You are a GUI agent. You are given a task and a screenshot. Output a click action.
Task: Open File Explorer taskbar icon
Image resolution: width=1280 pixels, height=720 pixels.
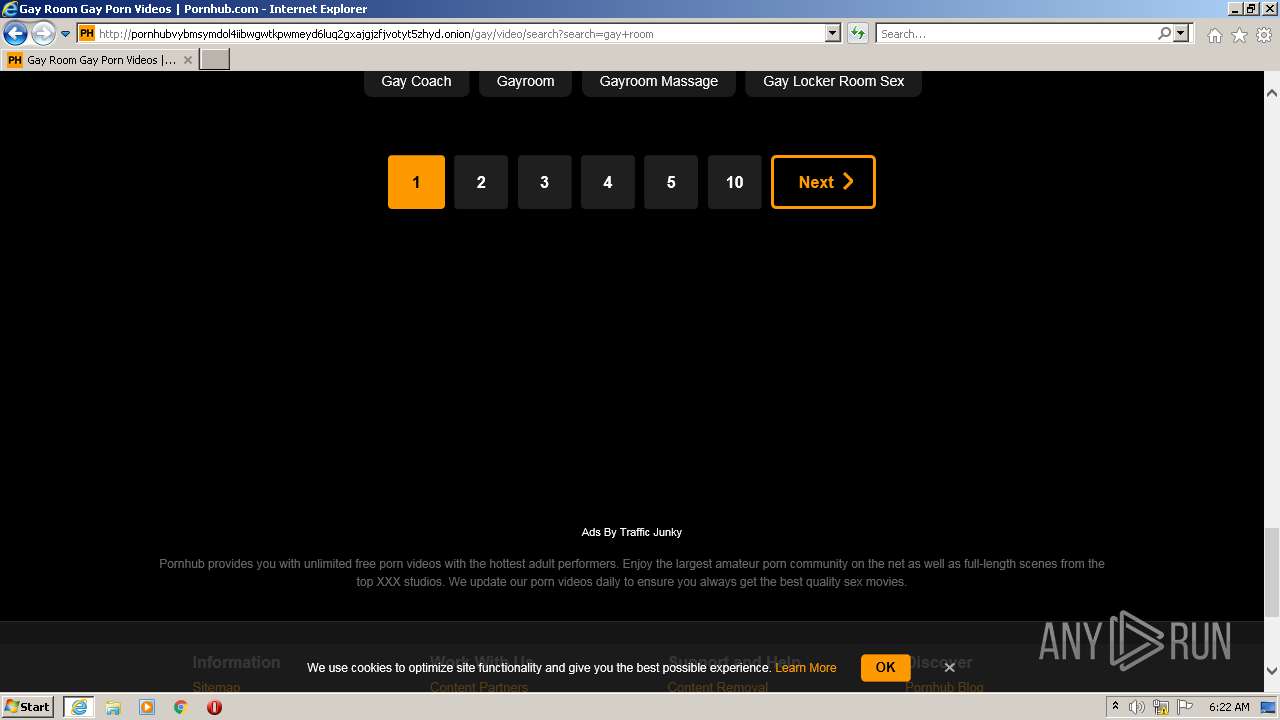(x=113, y=707)
